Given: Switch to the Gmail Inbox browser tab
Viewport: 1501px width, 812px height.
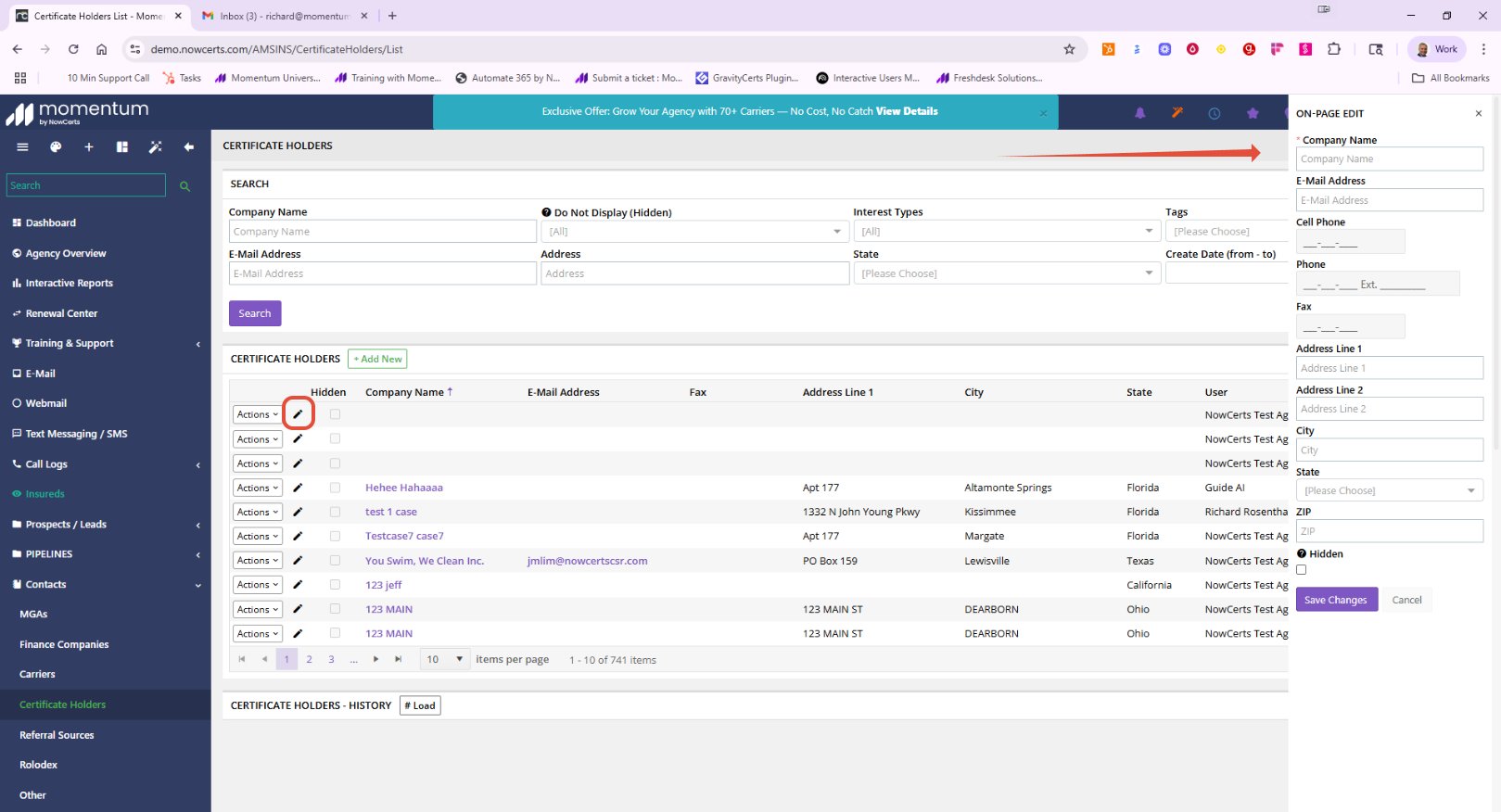Looking at the screenshot, I should pyautogui.click(x=284, y=16).
